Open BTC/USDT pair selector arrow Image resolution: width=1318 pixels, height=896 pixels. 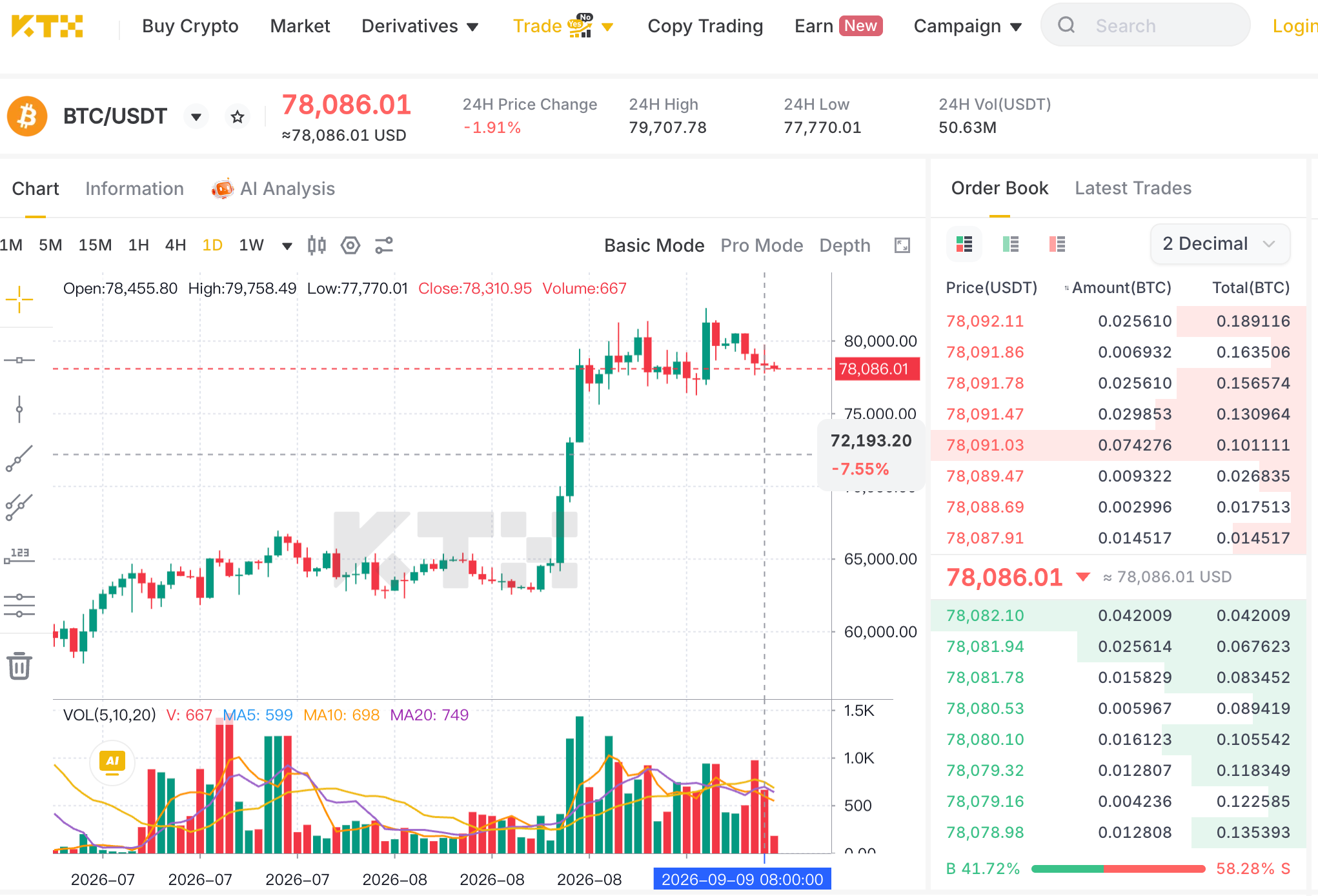pos(196,117)
